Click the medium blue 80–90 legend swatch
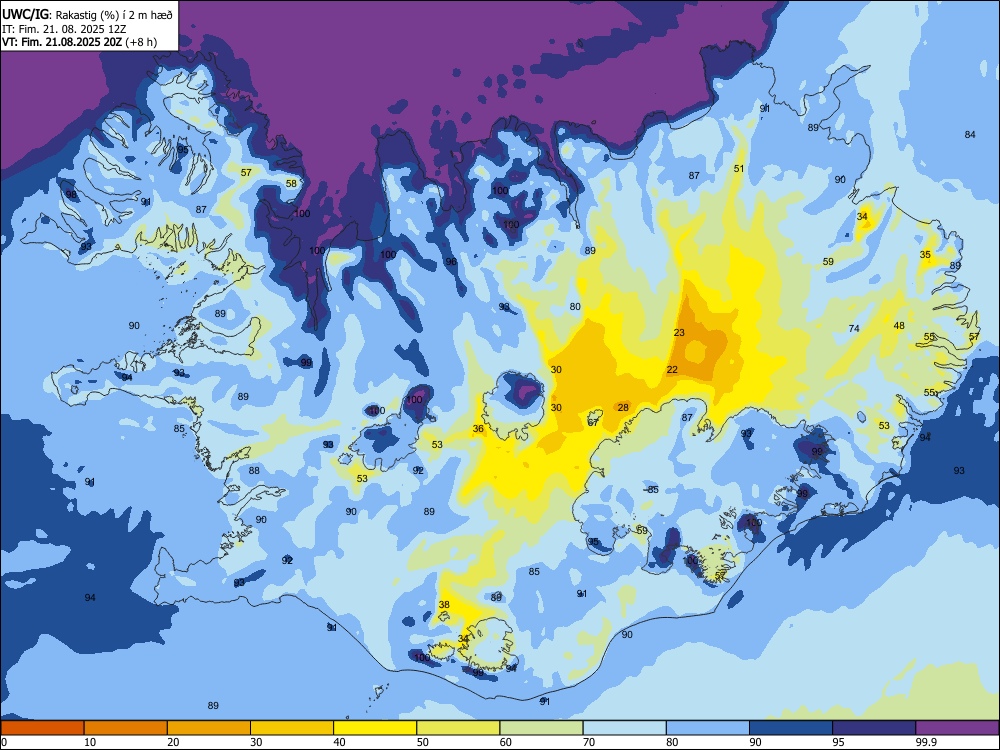Viewport: 1000px width, 750px height. [x=708, y=728]
